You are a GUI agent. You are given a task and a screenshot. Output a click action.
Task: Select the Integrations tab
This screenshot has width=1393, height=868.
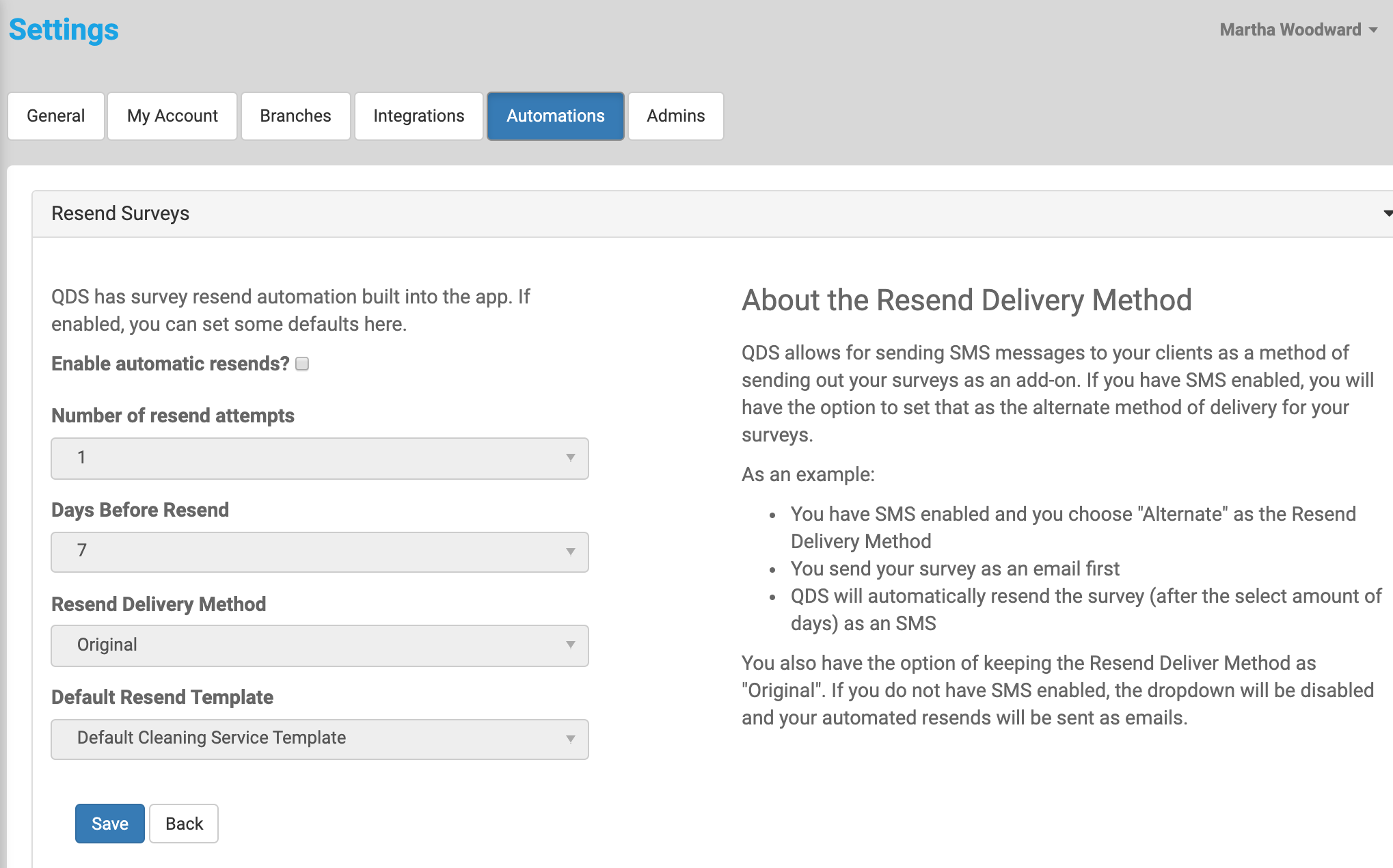tap(418, 116)
